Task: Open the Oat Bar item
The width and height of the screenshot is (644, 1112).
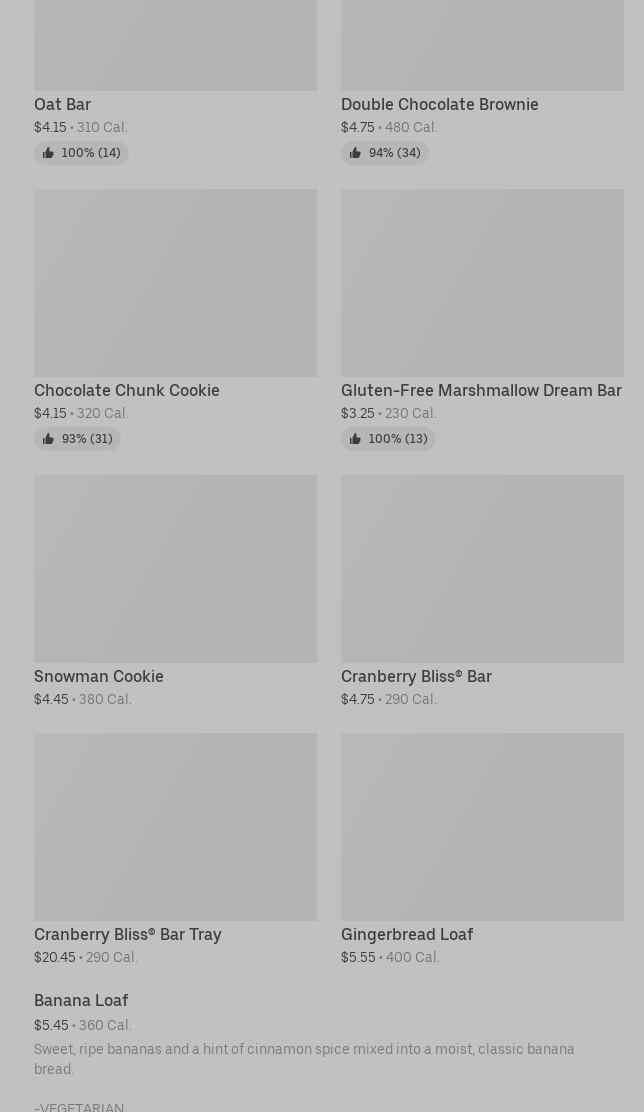Action: click(62, 104)
